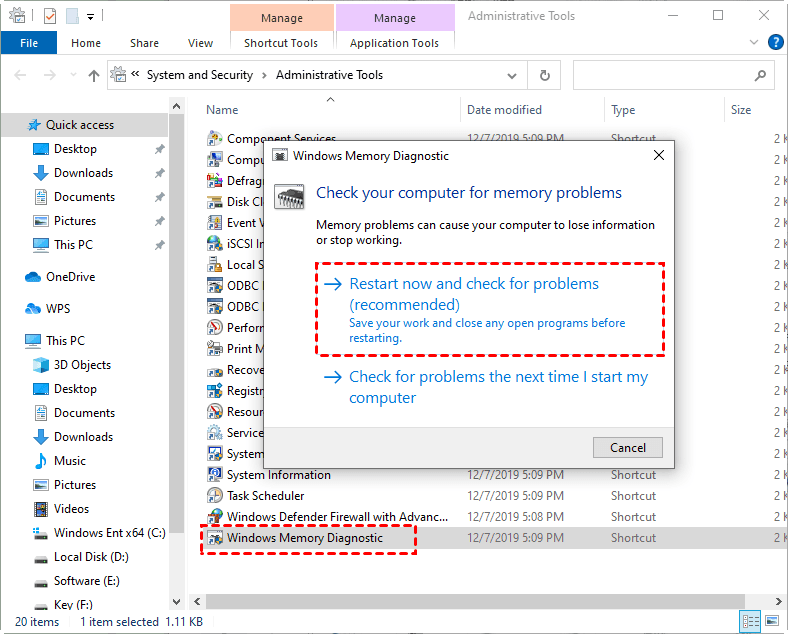Click the Event Viewer icon
788x634 pixels.
click(x=215, y=223)
